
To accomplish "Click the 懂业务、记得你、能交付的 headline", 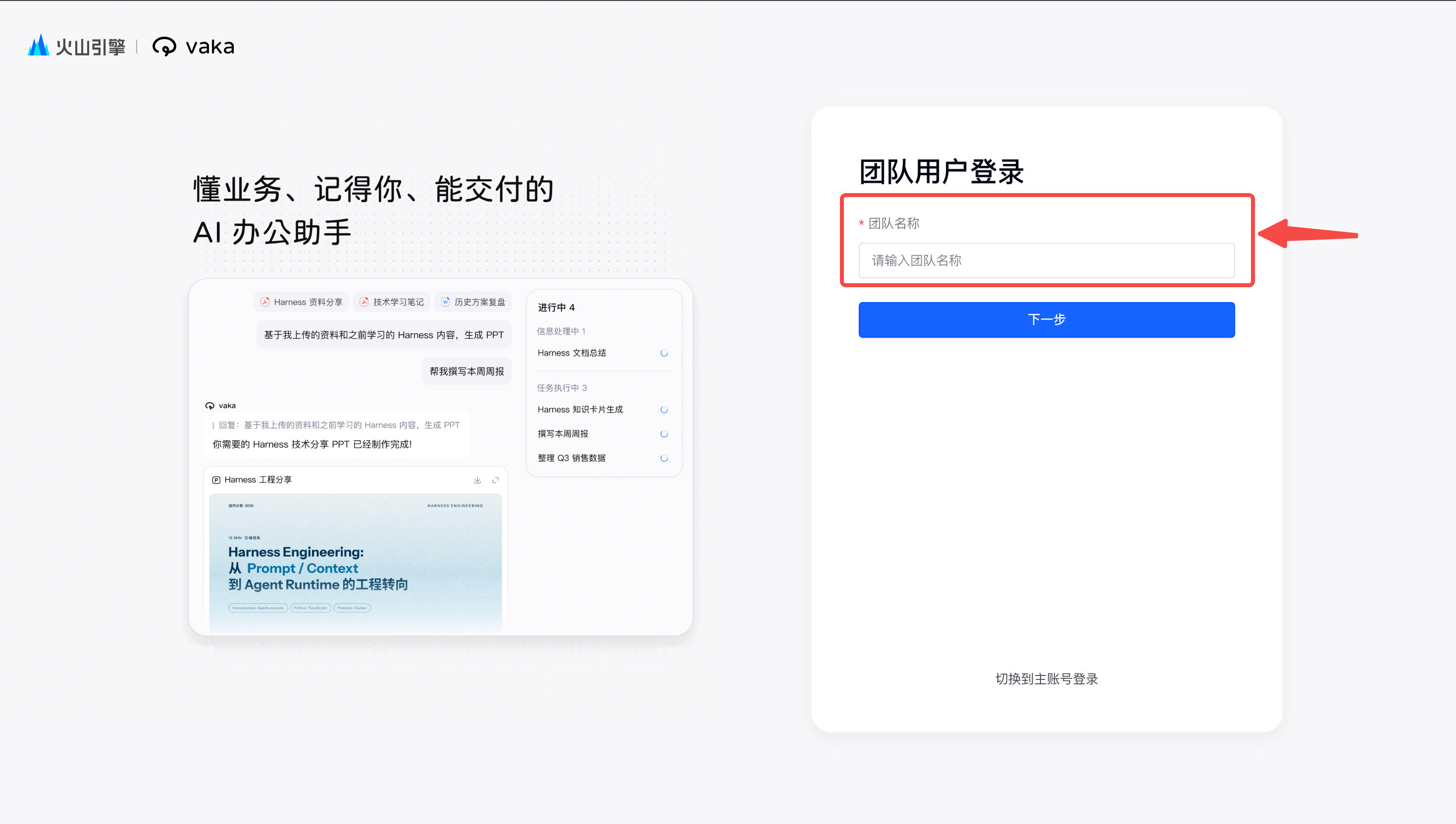I will click(x=373, y=189).
